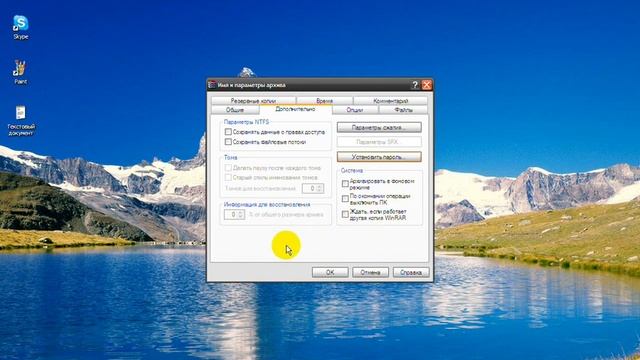Viewport: 640px width, 360px height.
Task: Confirm with the OK button
Action: [x=330, y=272]
